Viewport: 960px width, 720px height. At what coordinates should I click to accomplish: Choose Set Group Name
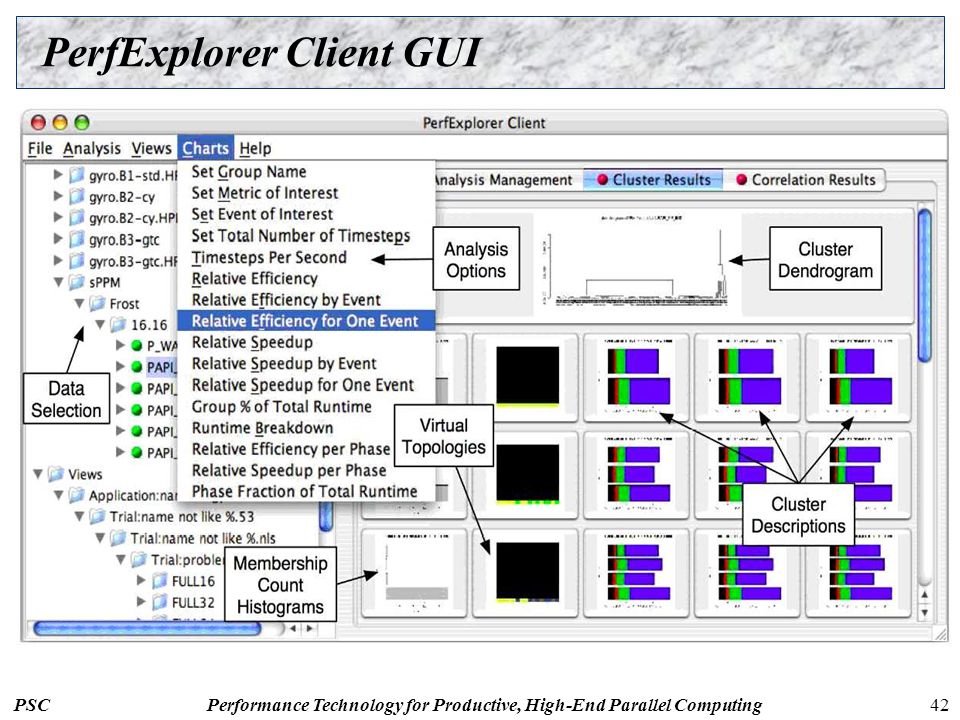point(249,172)
